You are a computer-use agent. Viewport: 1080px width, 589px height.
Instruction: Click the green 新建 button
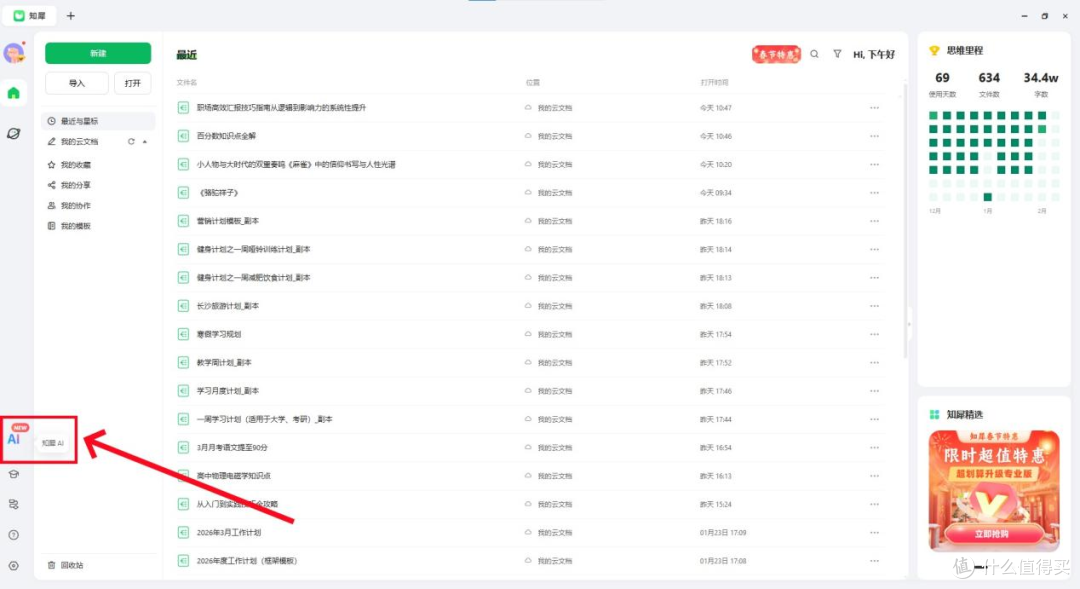point(98,53)
